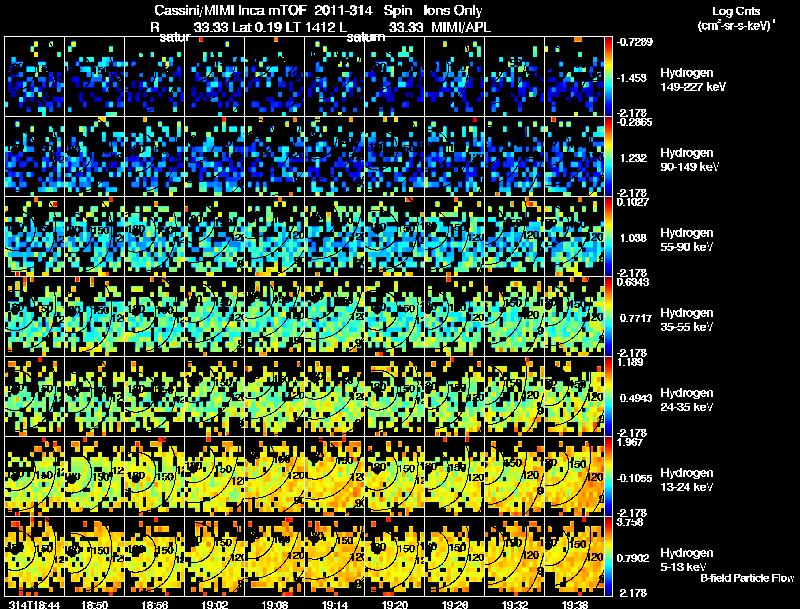Screen dimensions: 800x609
Task: Select the 13-24 keV image at 19:38
Action: [574, 477]
